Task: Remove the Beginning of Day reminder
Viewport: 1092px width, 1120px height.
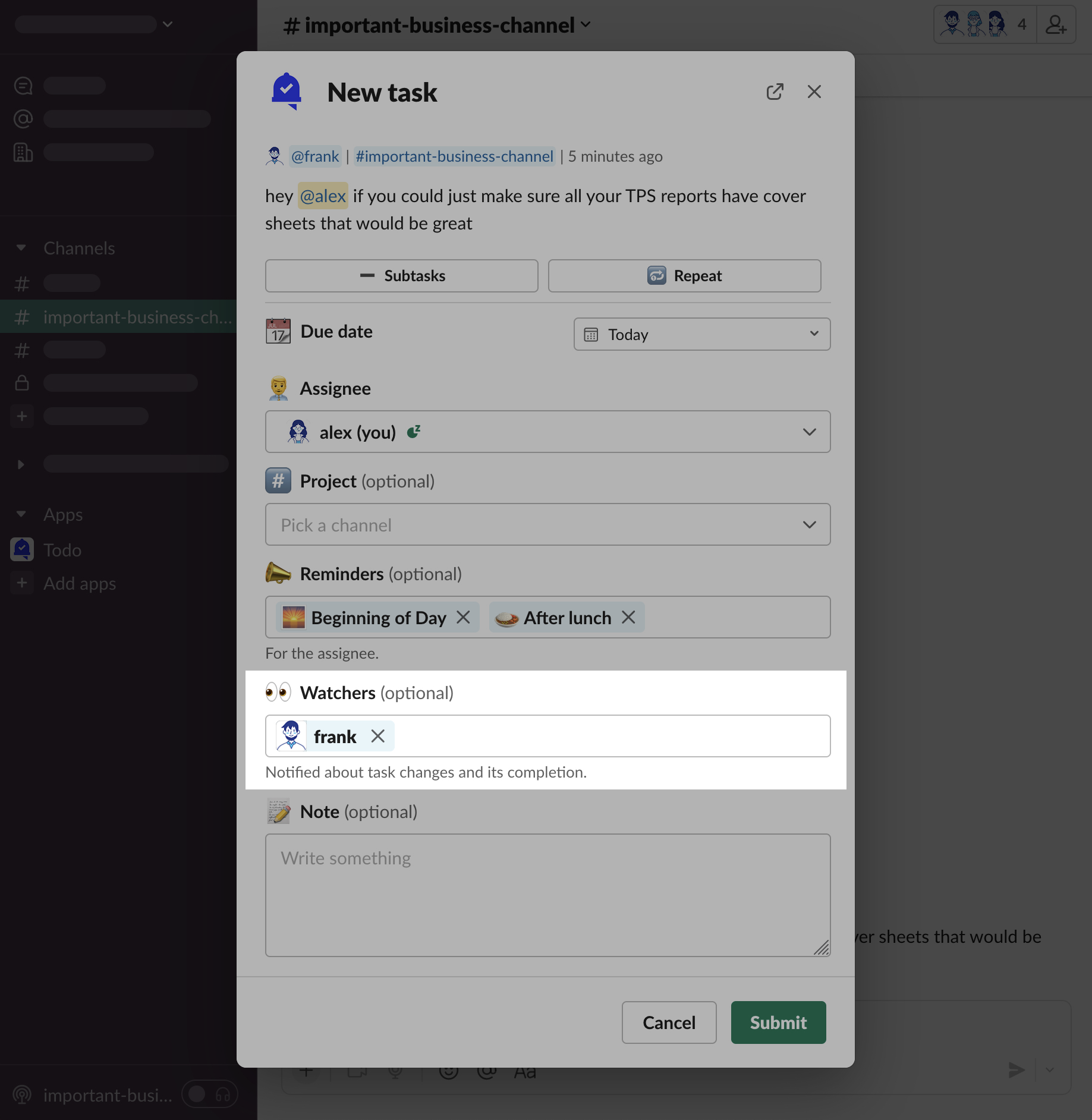Action: [x=463, y=618]
